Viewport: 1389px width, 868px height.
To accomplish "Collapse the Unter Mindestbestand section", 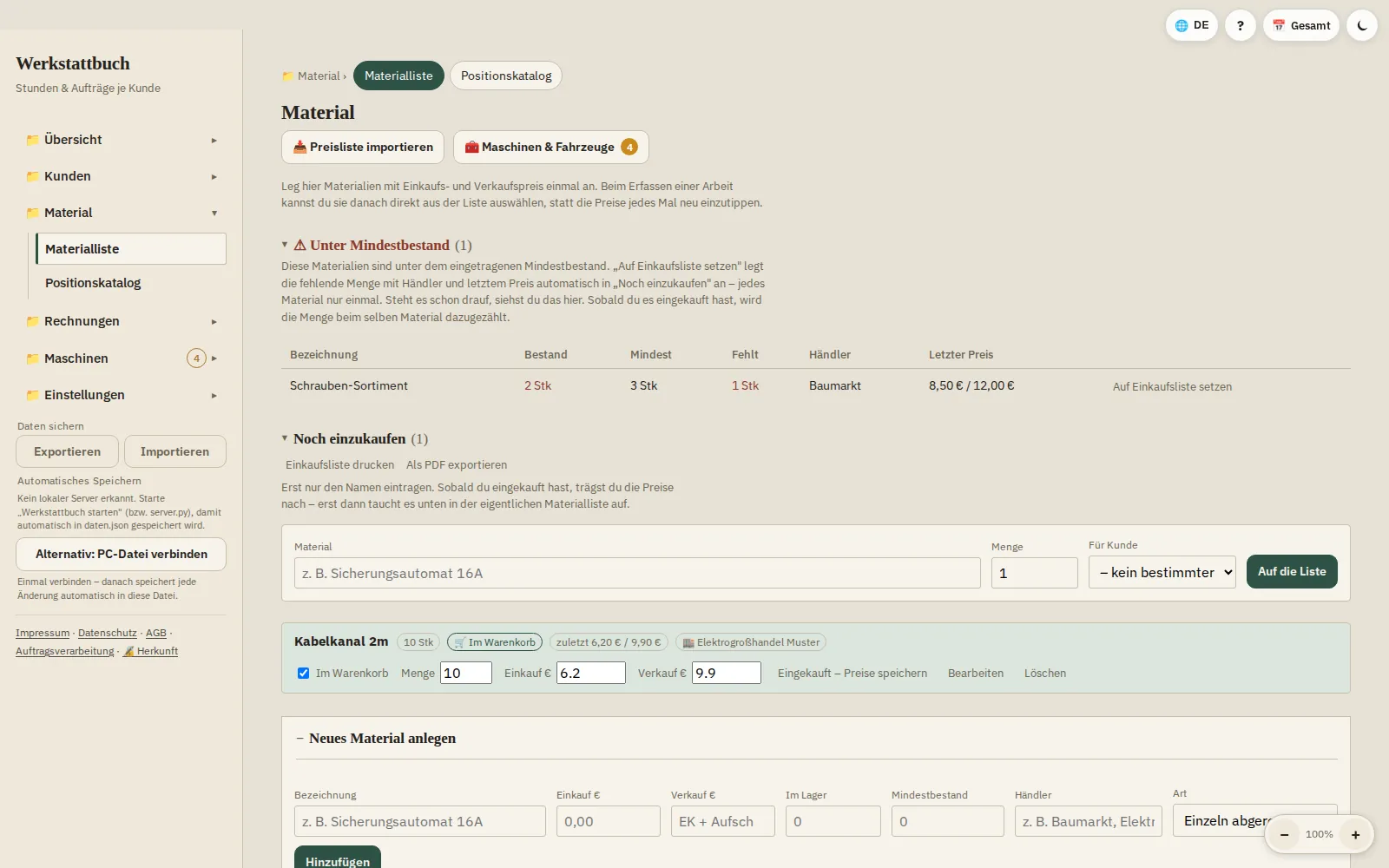I will point(377,245).
